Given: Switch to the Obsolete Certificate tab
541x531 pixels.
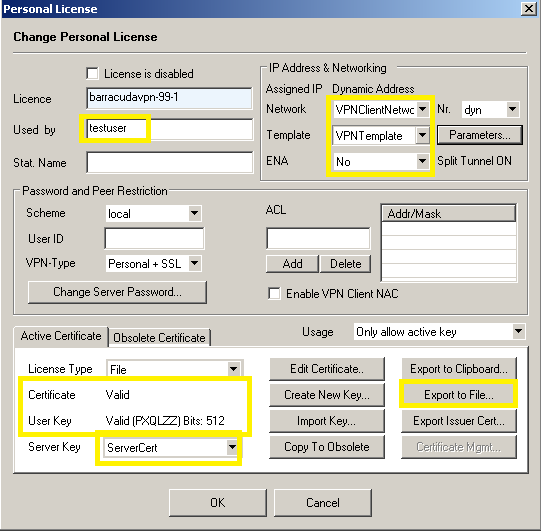Looking at the screenshot, I should coord(159,337).
